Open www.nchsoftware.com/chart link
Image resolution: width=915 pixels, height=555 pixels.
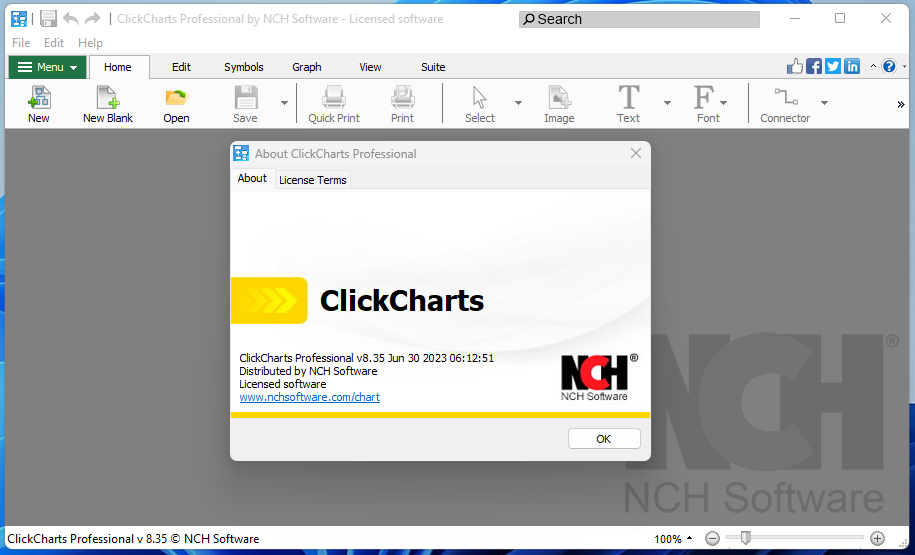pyautogui.click(x=309, y=397)
